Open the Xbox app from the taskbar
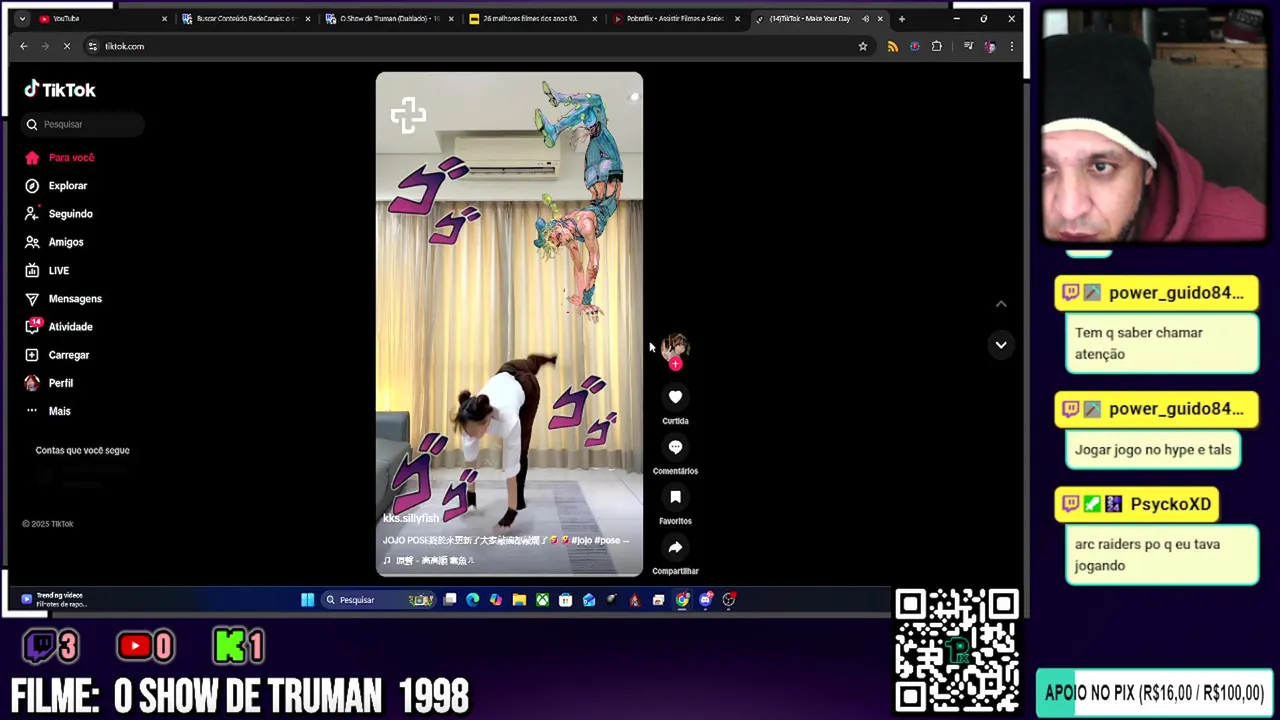The width and height of the screenshot is (1280, 720). click(542, 600)
